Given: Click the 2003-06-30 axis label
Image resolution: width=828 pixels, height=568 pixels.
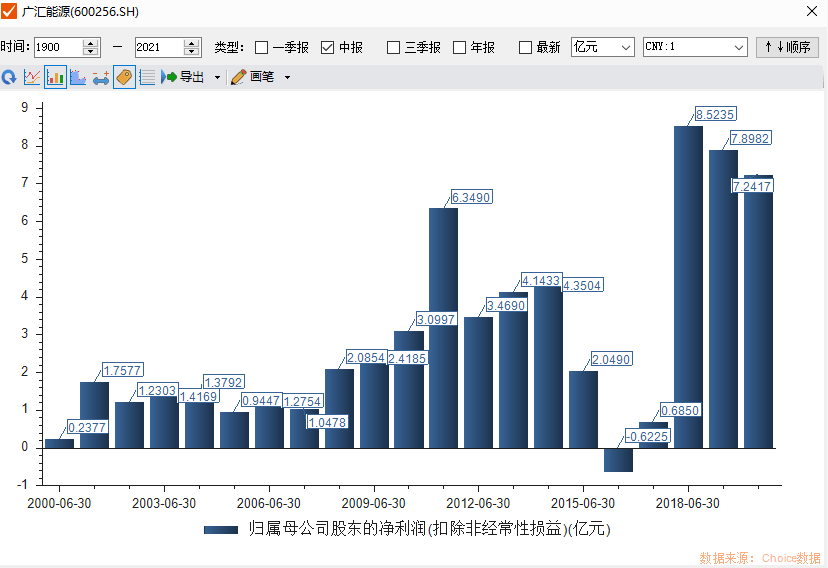Looking at the screenshot, I should tap(164, 503).
